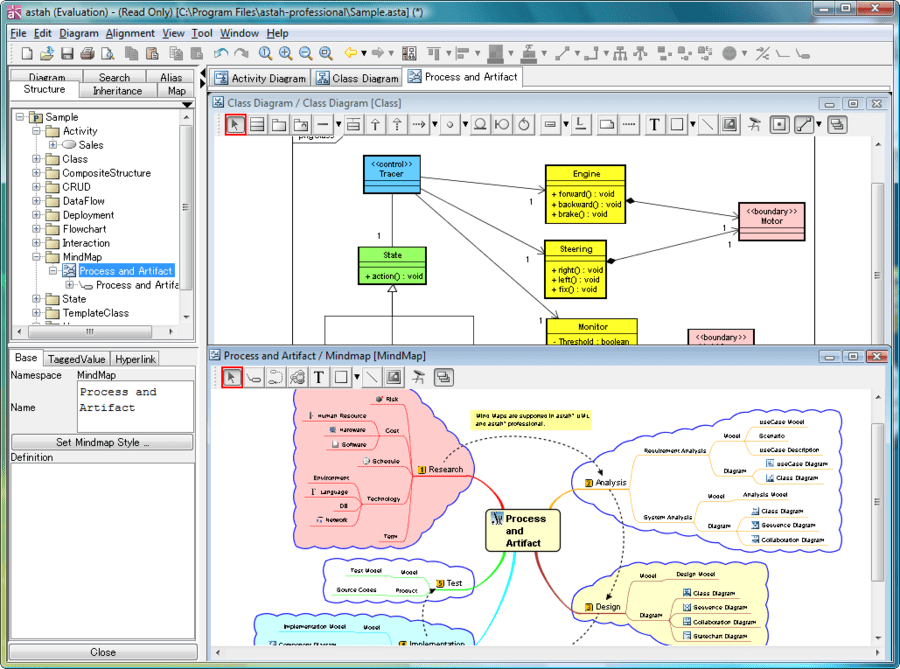Save the project with the floppy disk icon
This screenshot has width=900, height=669.
pos(67,53)
